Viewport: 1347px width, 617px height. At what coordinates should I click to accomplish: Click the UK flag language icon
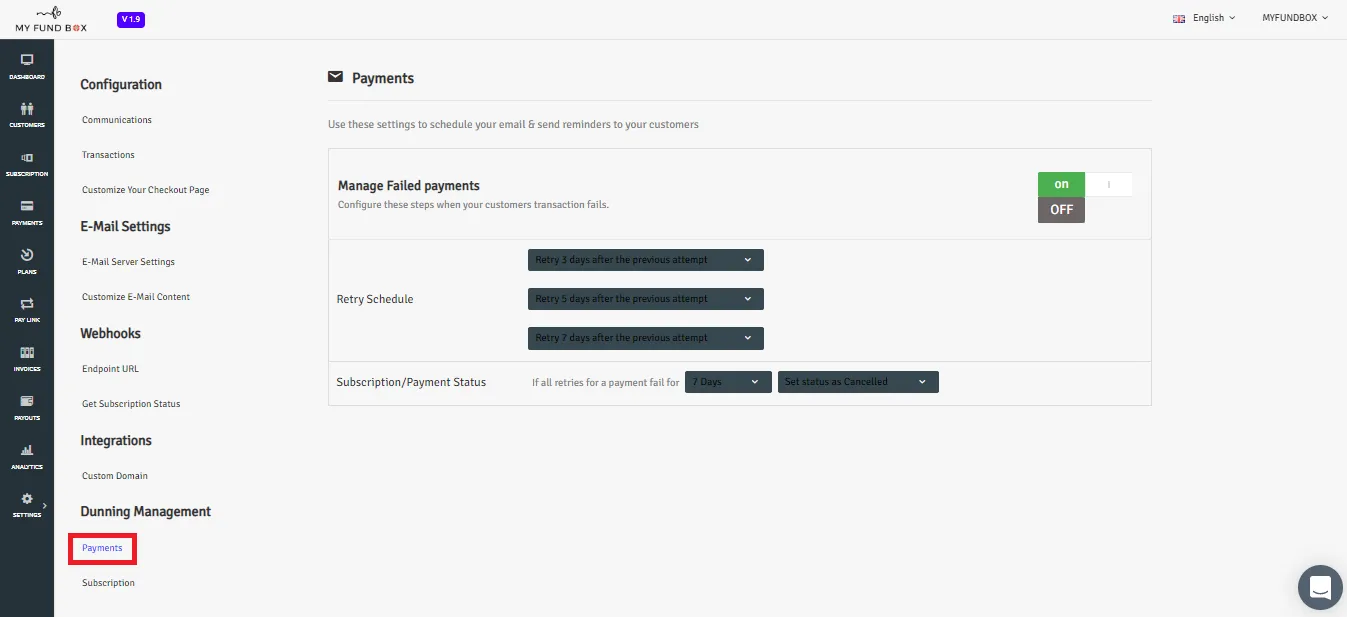[1179, 18]
